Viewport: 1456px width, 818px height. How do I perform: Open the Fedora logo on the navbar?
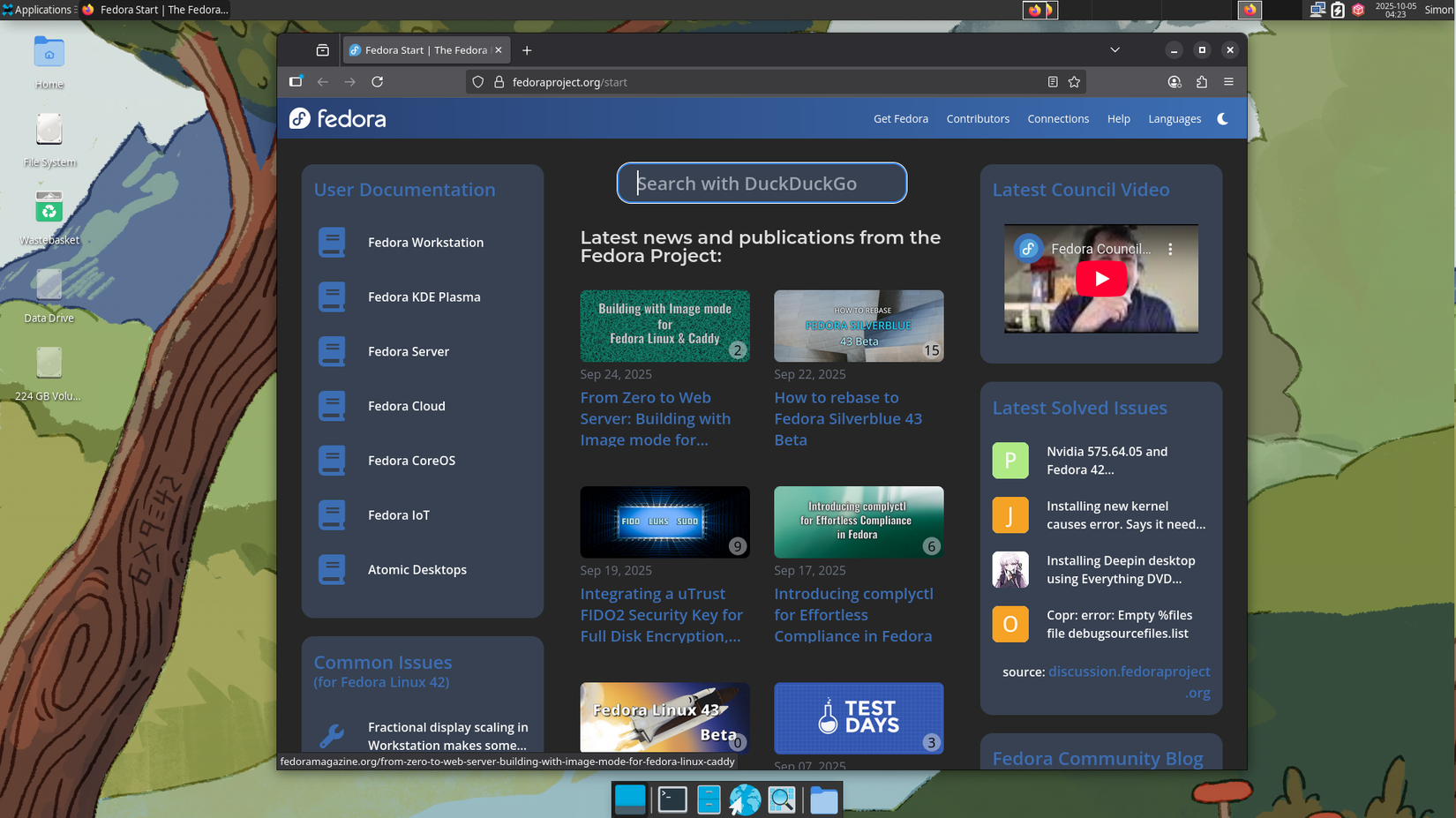point(336,117)
